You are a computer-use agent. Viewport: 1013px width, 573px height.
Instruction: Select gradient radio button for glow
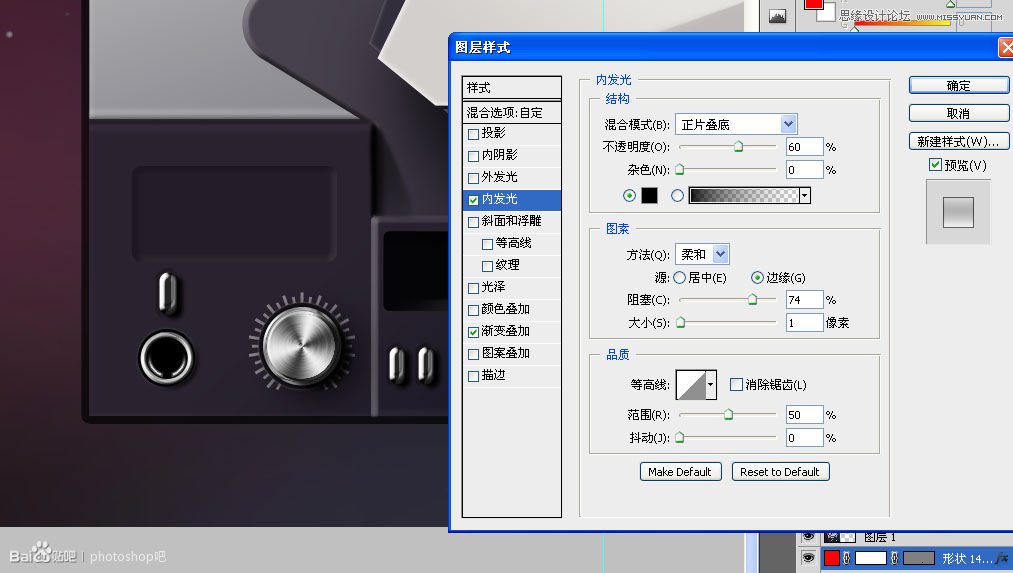click(x=677, y=196)
